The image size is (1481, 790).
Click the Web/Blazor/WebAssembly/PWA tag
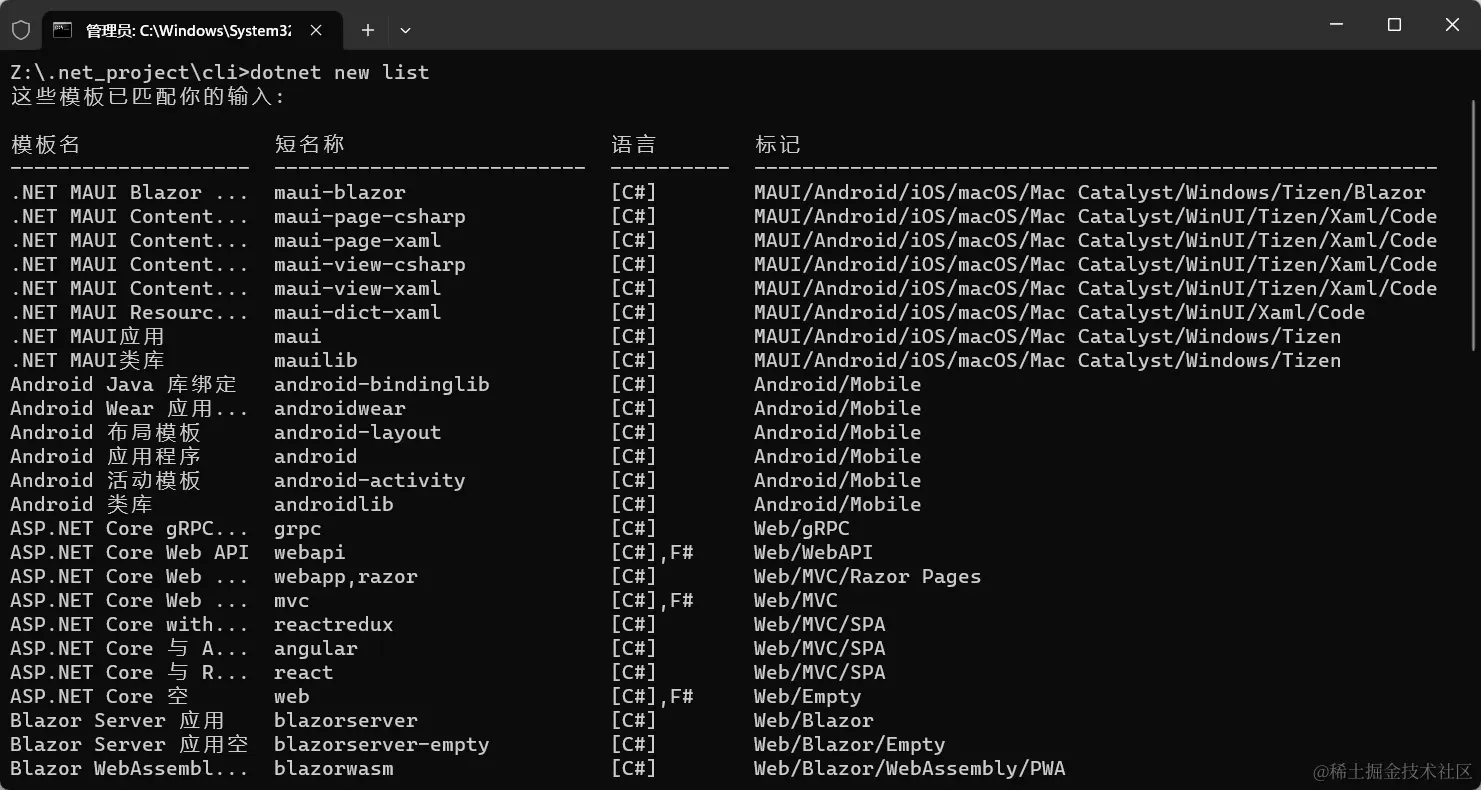[910, 768]
